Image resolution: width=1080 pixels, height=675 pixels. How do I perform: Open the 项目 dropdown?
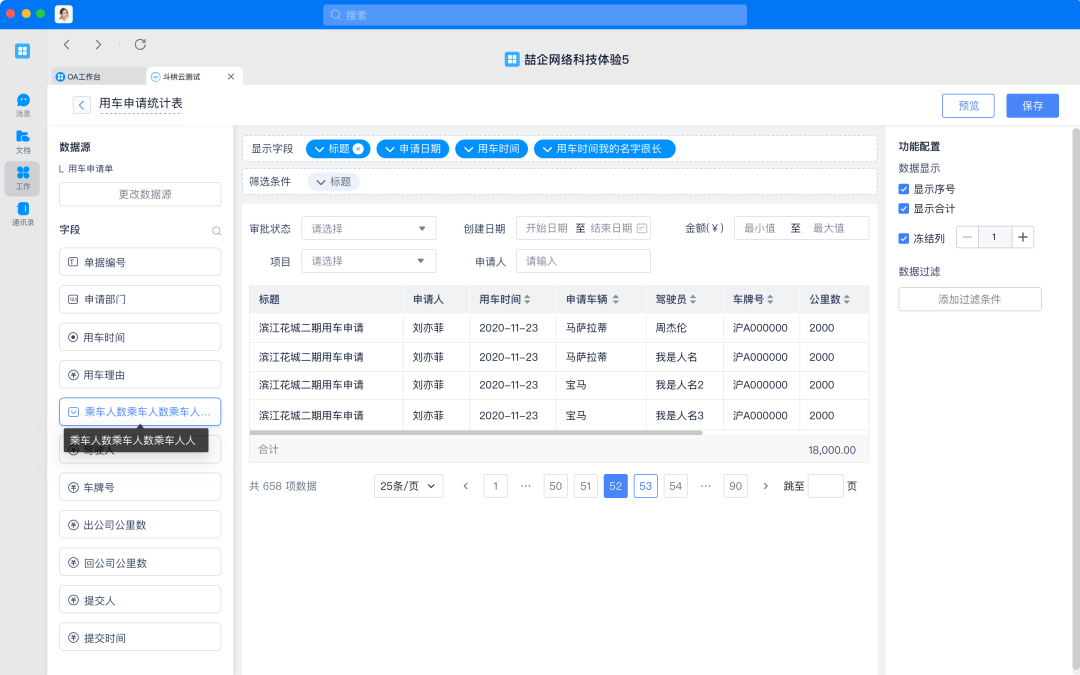[x=368, y=261]
